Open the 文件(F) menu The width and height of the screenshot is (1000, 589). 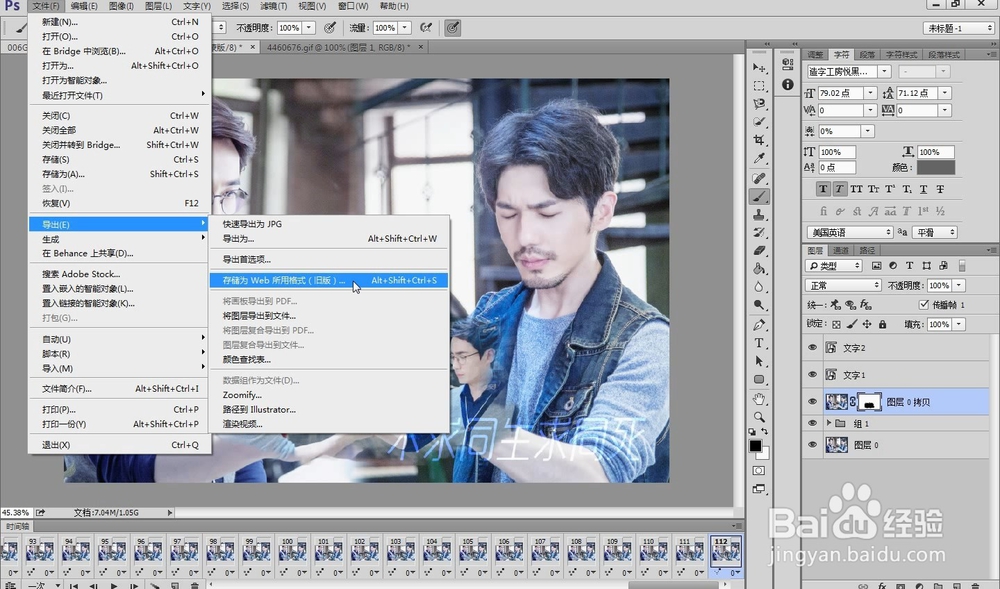[x=46, y=6]
